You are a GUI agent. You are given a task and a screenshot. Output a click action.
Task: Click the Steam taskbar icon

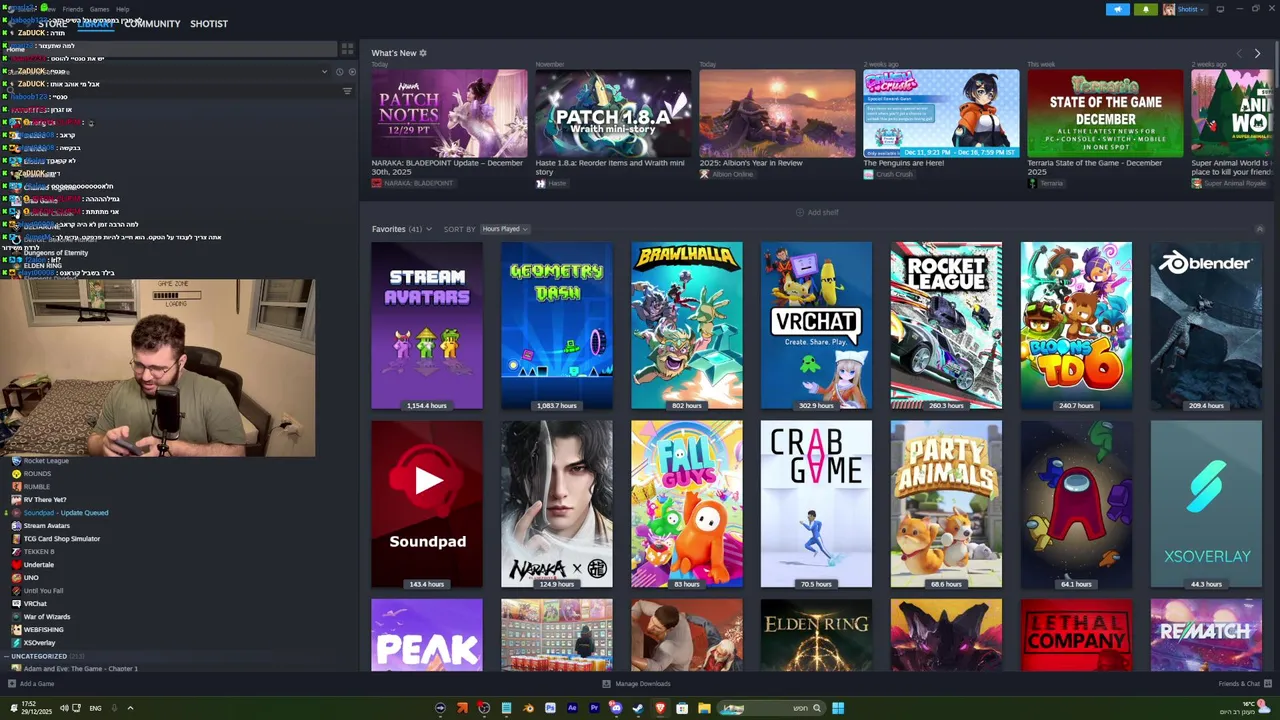pyautogui.click(x=638, y=708)
